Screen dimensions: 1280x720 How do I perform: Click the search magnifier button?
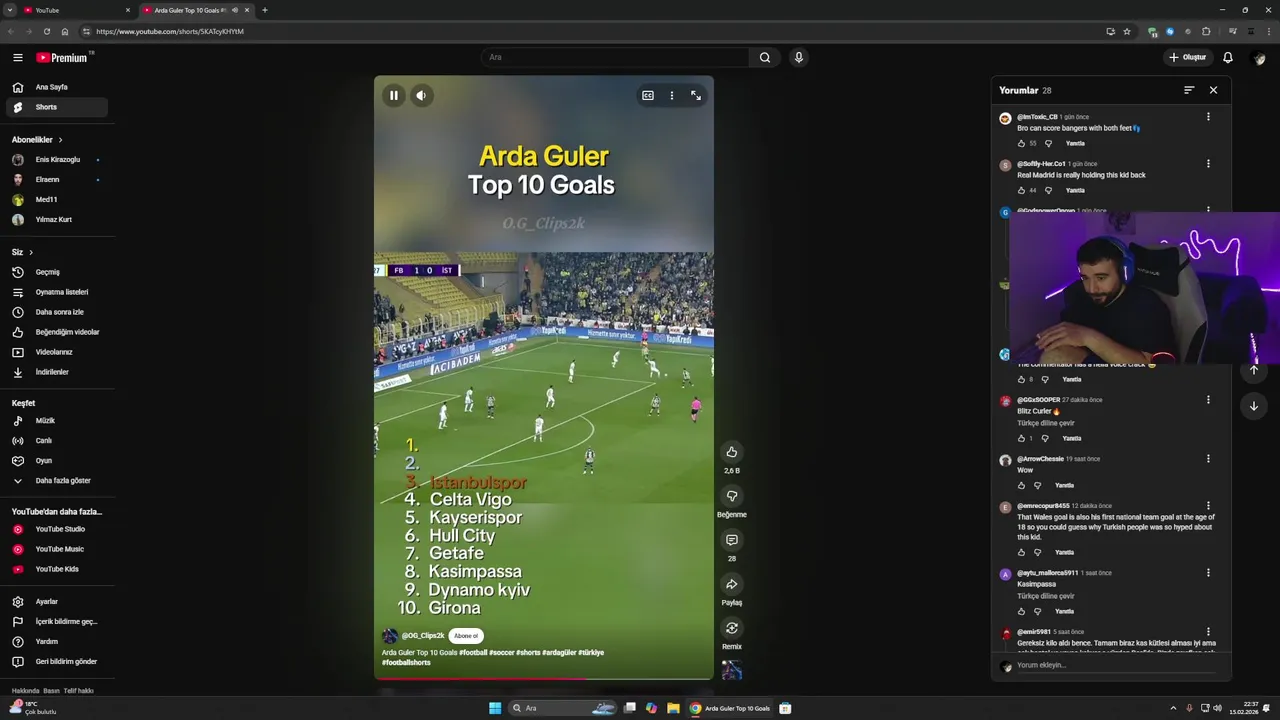pyautogui.click(x=765, y=57)
